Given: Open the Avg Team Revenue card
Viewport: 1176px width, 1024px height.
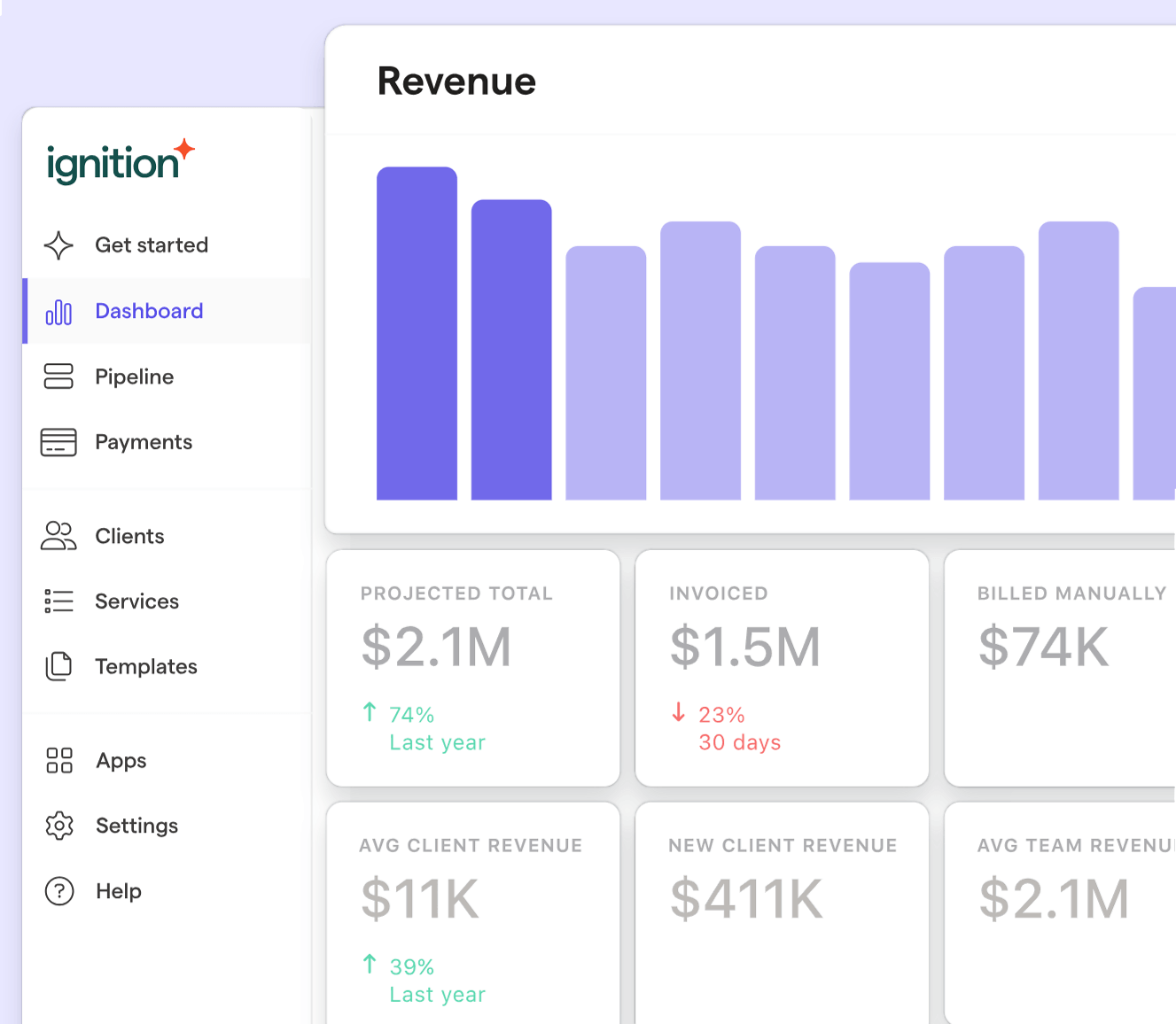Looking at the screenshot, I should point(1061,913).
